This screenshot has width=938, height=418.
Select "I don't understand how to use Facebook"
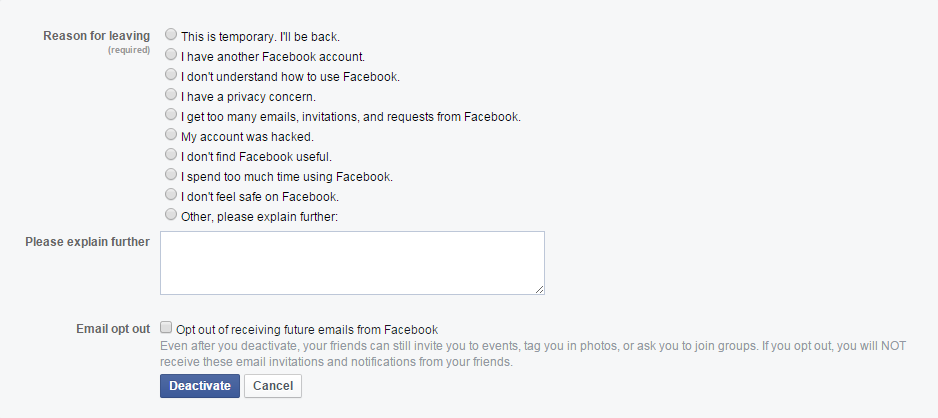point(171,75)
